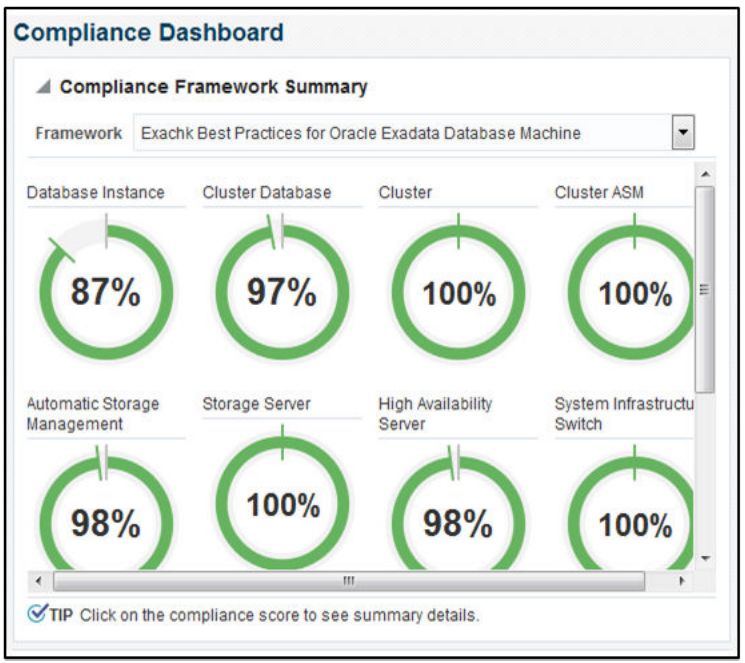Open High Availability Server 98% score
The width and height of the screenshot is (745, 663).
pos(458,523)
